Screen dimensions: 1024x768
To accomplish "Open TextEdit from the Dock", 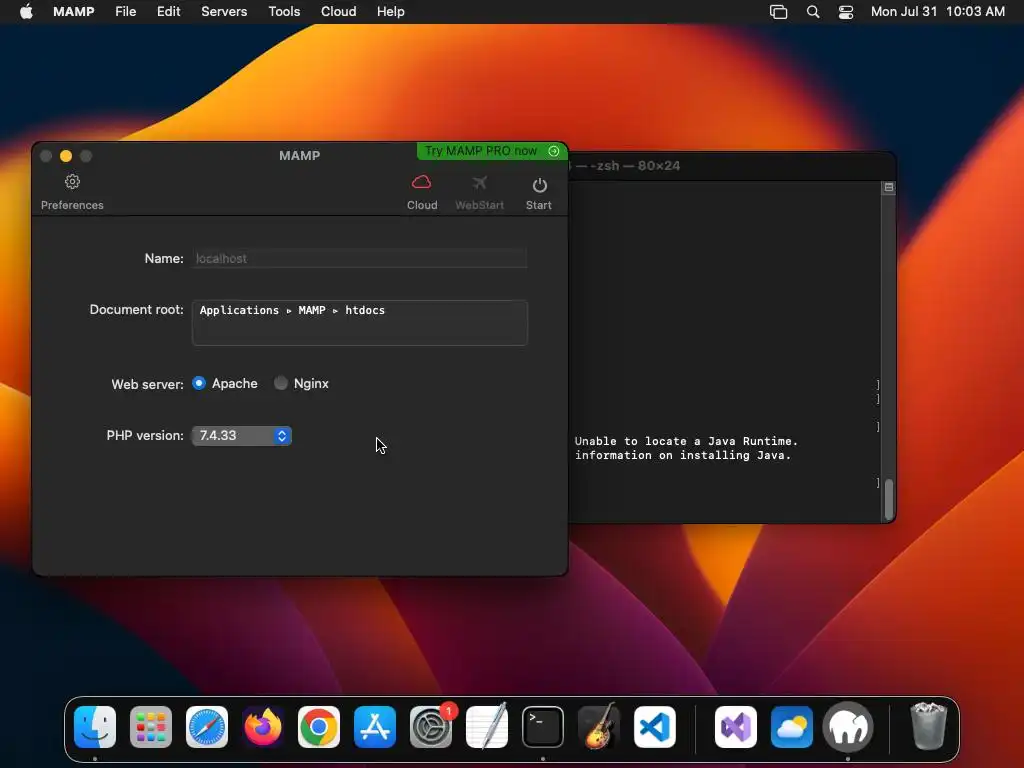I will click(487, 727).
